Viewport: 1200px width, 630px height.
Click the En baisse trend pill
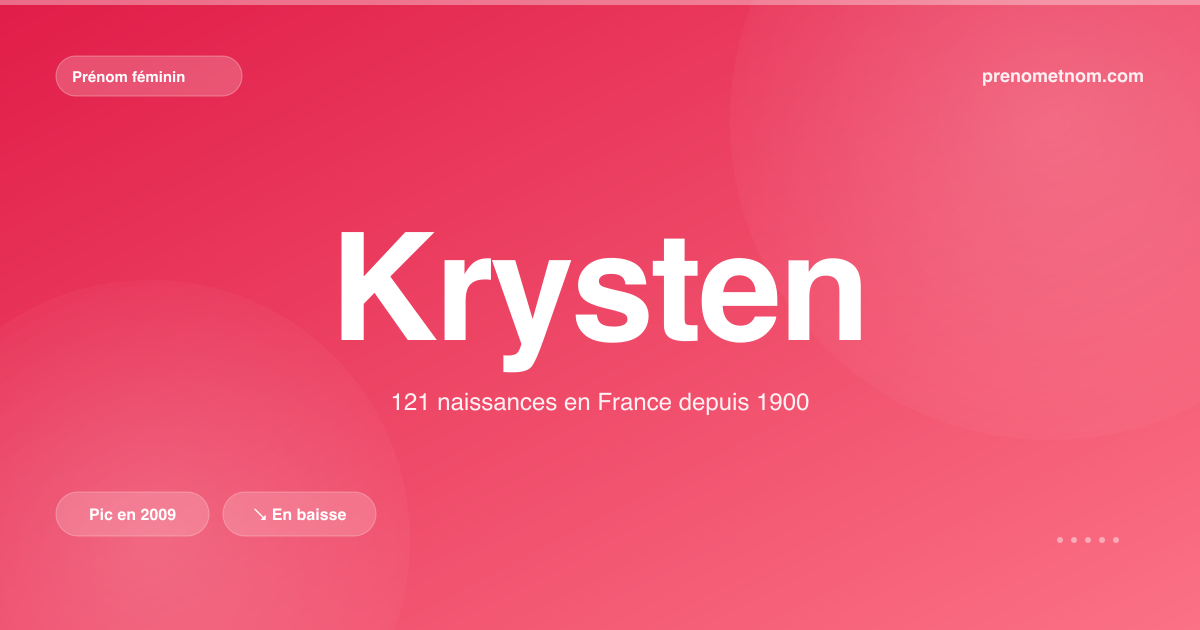click(x=299, y=514)
